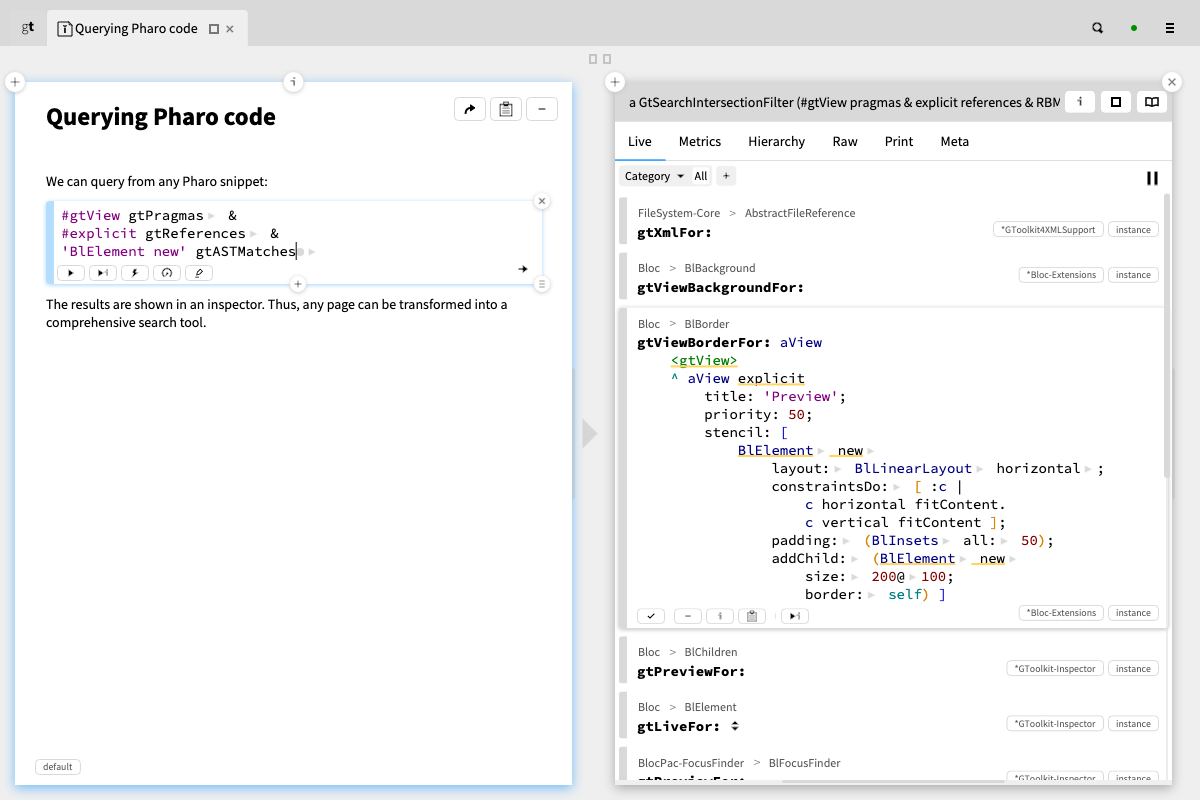This screenshot has height=800, width=1200.
Task: Click the green status dot indicator
Action: click(1134, 28)
